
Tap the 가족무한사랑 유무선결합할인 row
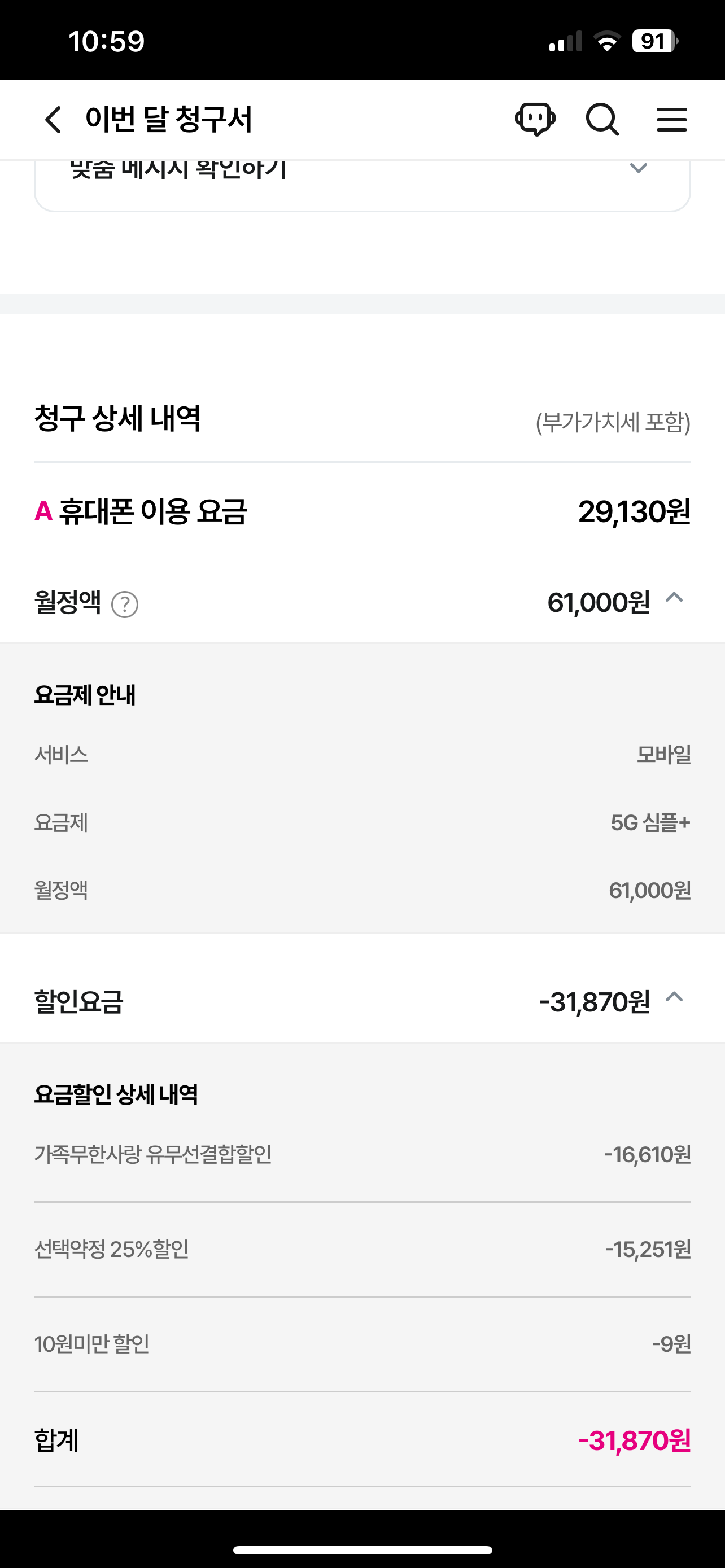[x=362, y=1154]
